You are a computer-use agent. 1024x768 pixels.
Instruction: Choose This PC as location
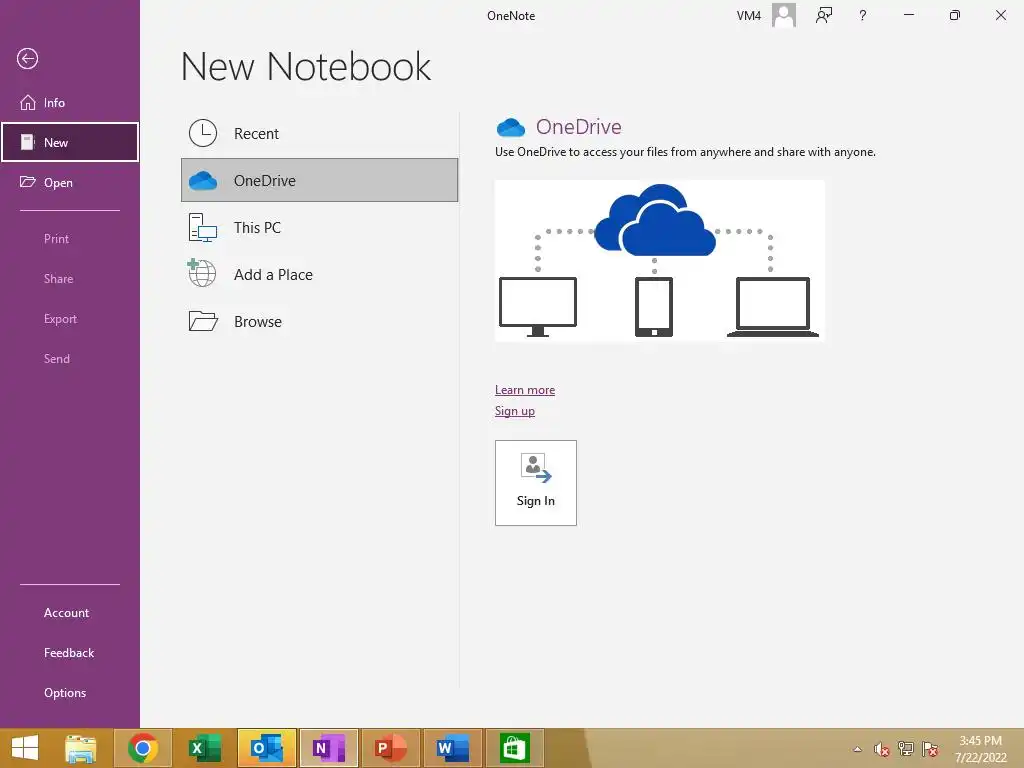point(319,227)
